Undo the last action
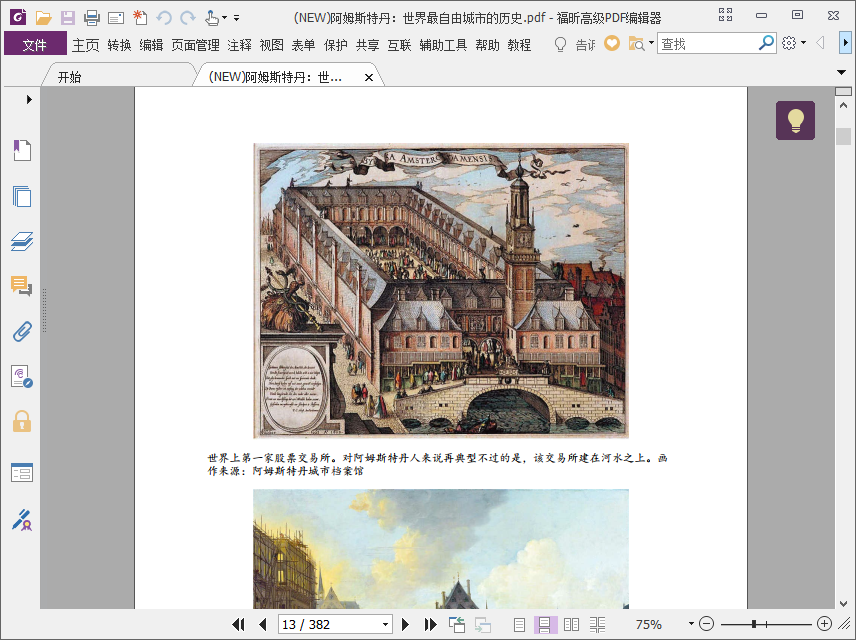Image resolution: width=856 pixels, height=640 pixels. coord(164,18)
